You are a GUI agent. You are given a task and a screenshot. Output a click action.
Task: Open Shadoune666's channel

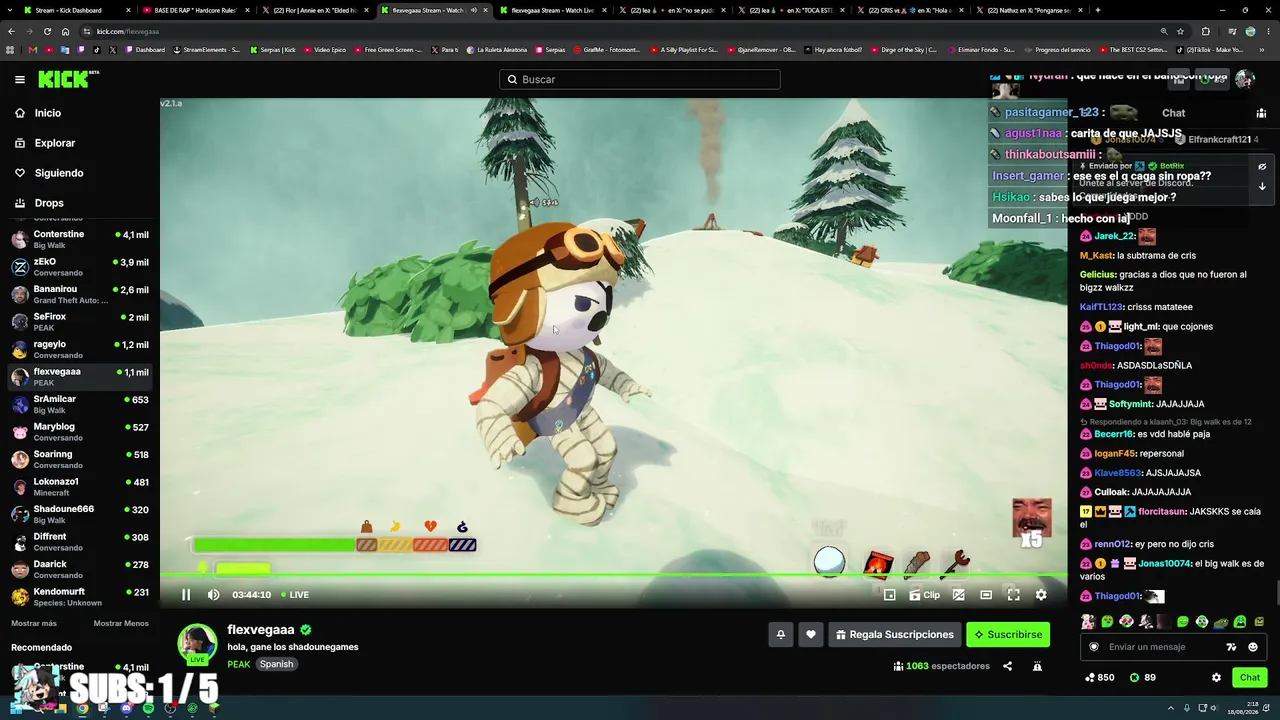[80, 514]
